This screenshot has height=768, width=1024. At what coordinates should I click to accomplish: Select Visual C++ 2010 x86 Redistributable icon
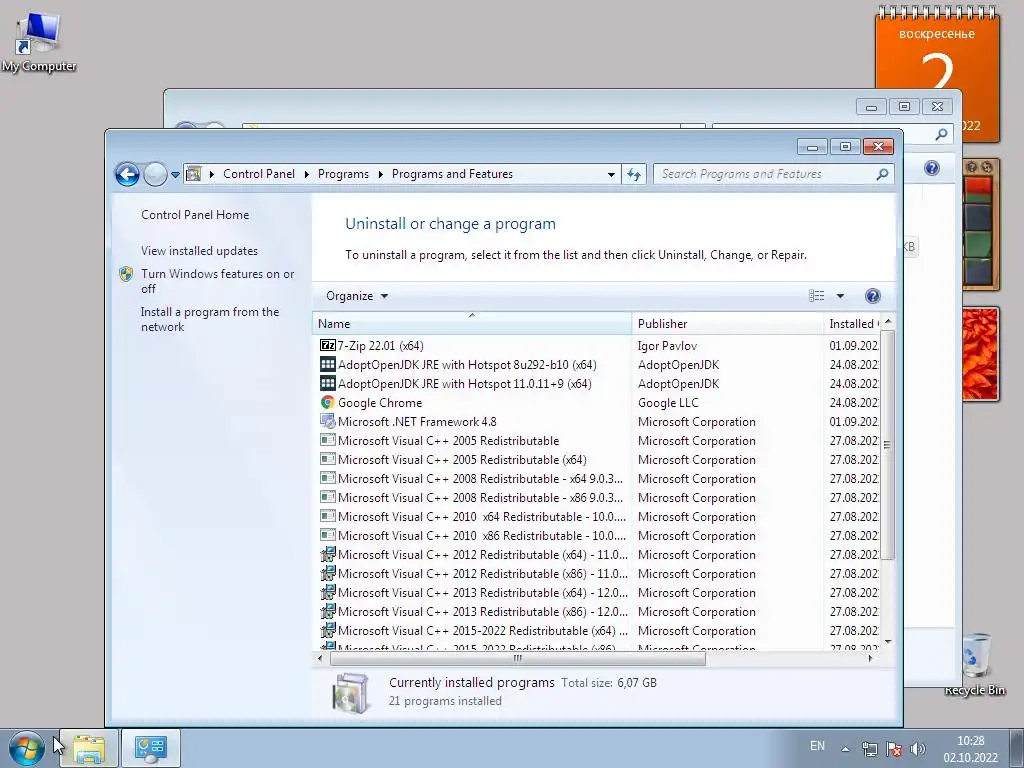coord(328,535)
